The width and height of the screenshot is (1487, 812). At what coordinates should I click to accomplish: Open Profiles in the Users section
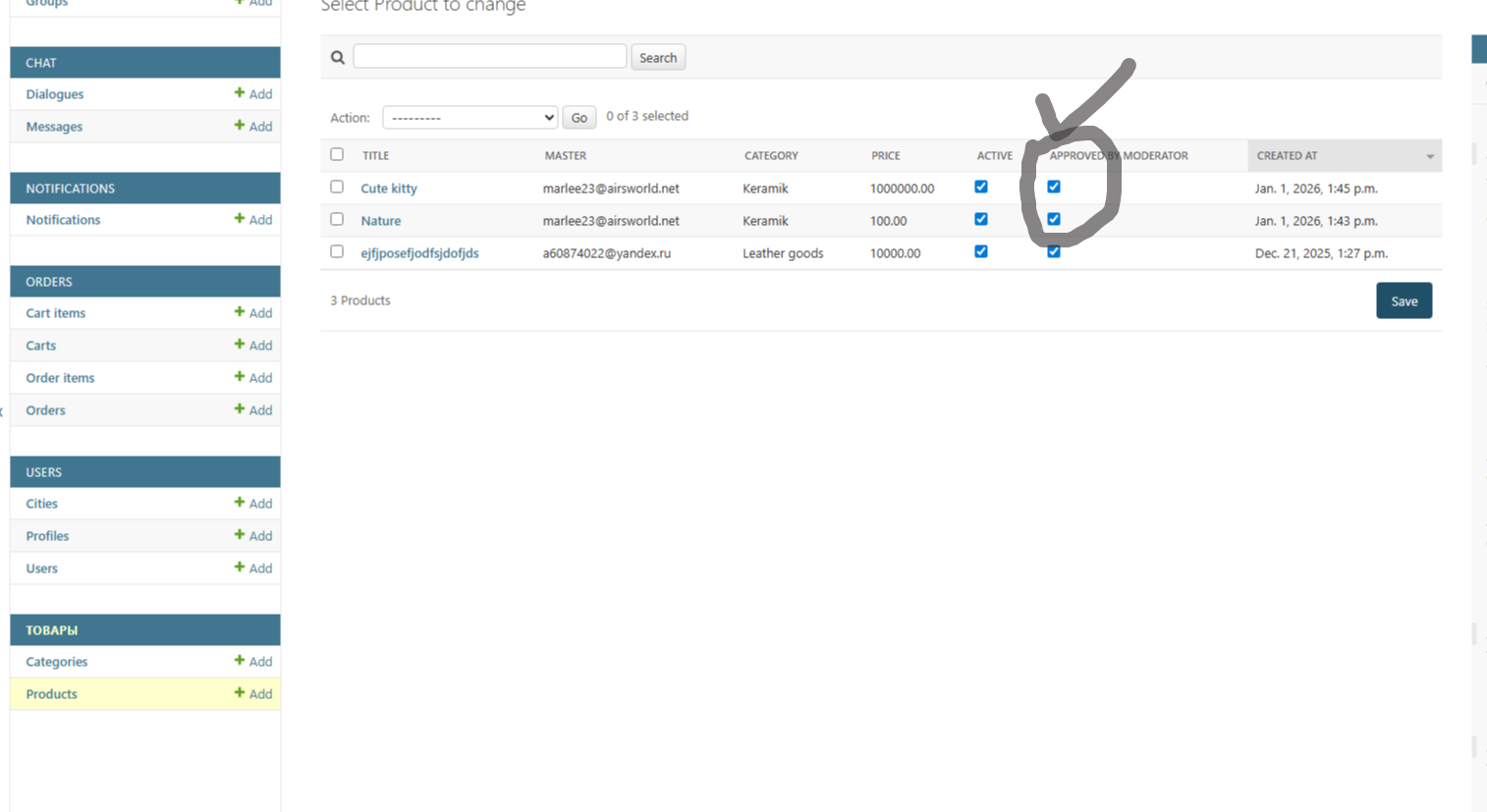47,536
